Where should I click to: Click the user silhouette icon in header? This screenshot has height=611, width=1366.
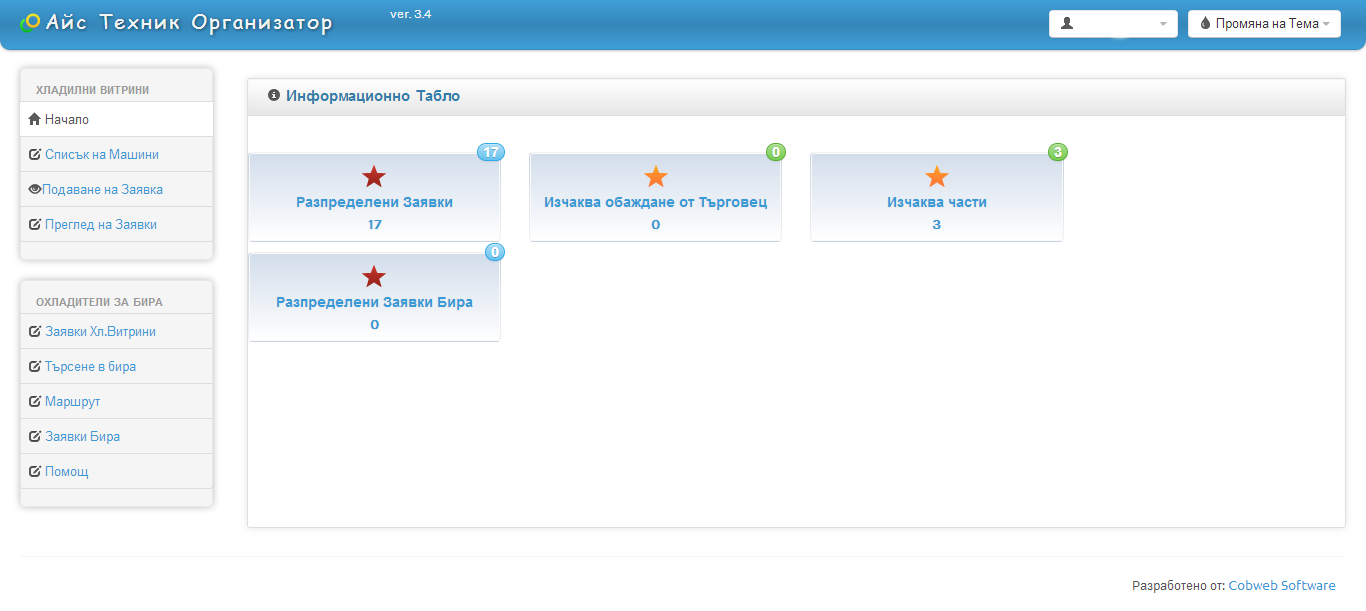(x=1067, y=23)
